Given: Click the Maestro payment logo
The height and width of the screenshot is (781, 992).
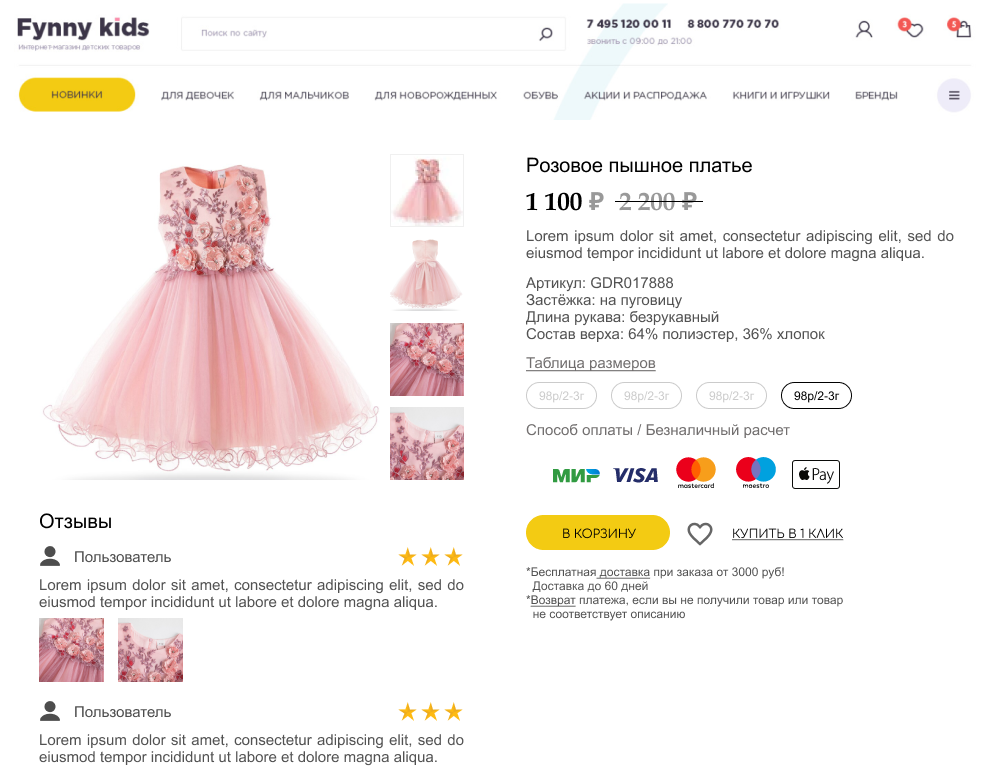Looking at the screenshot, I should (756, 473).
